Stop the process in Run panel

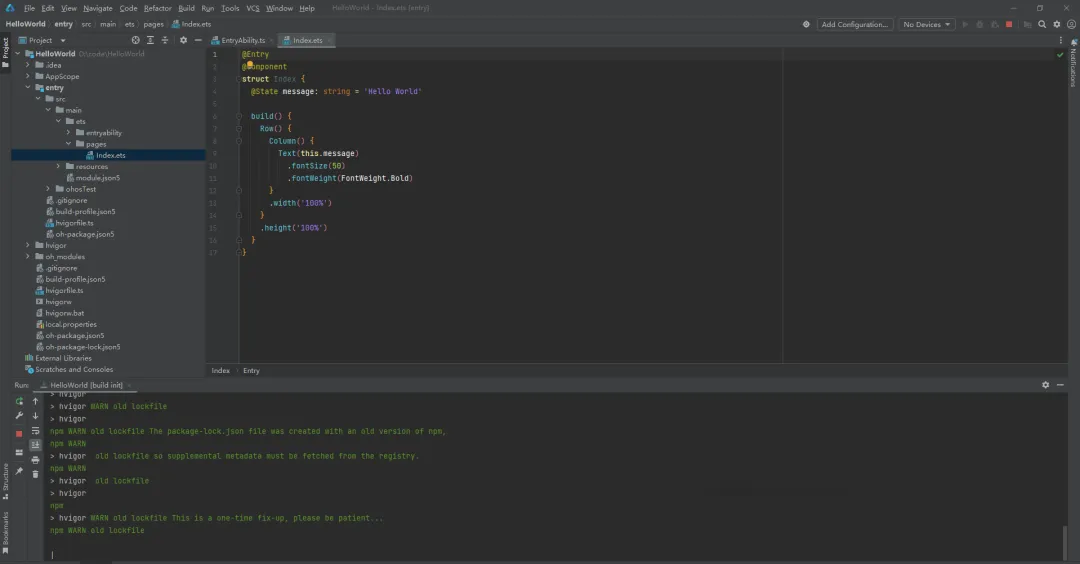click(x=19, y=434)
